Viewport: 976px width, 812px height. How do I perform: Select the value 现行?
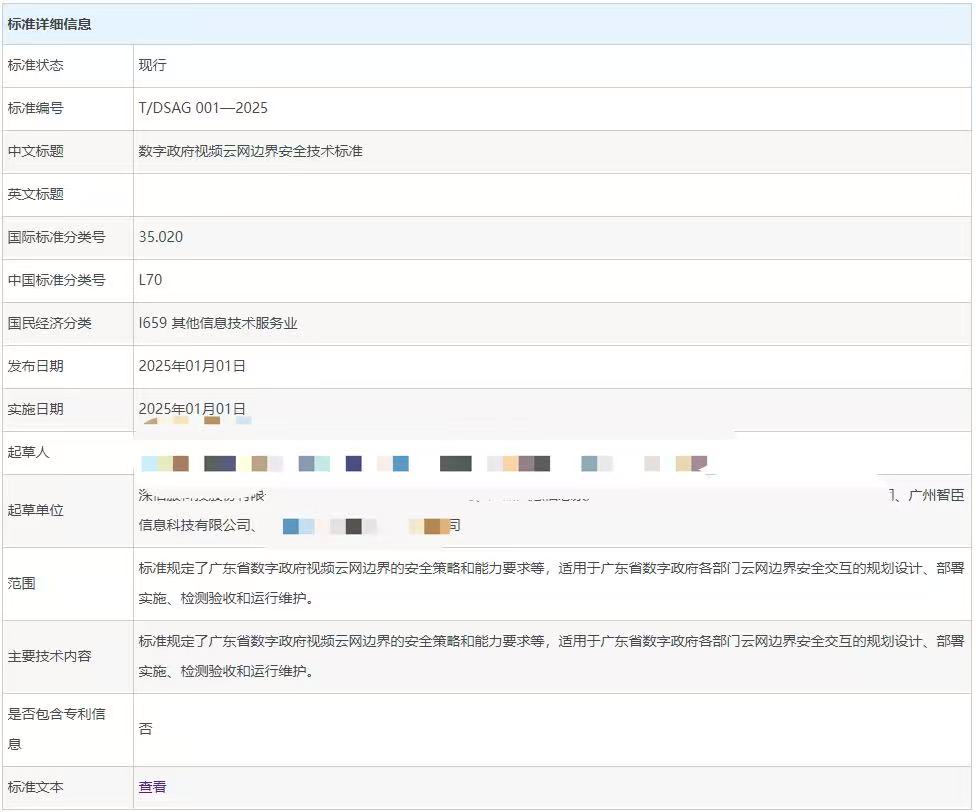(152, 65)
